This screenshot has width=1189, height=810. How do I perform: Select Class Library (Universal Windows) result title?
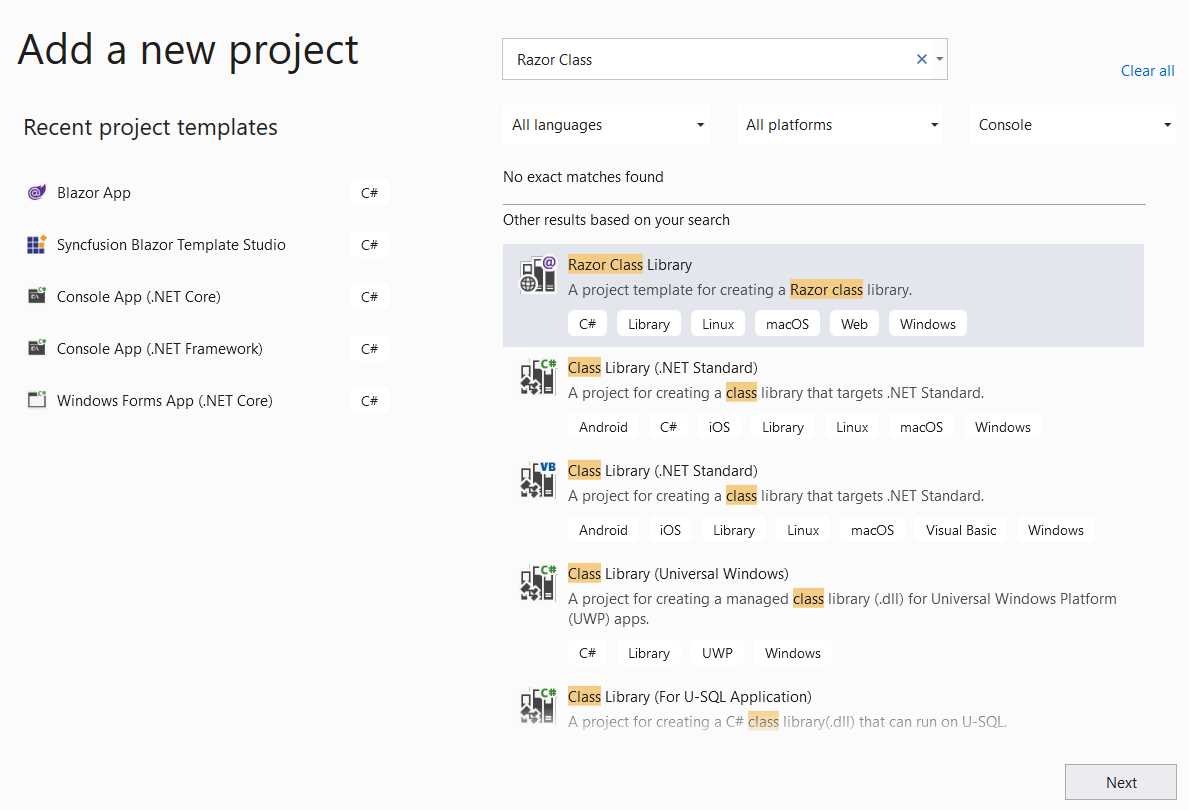678,573
